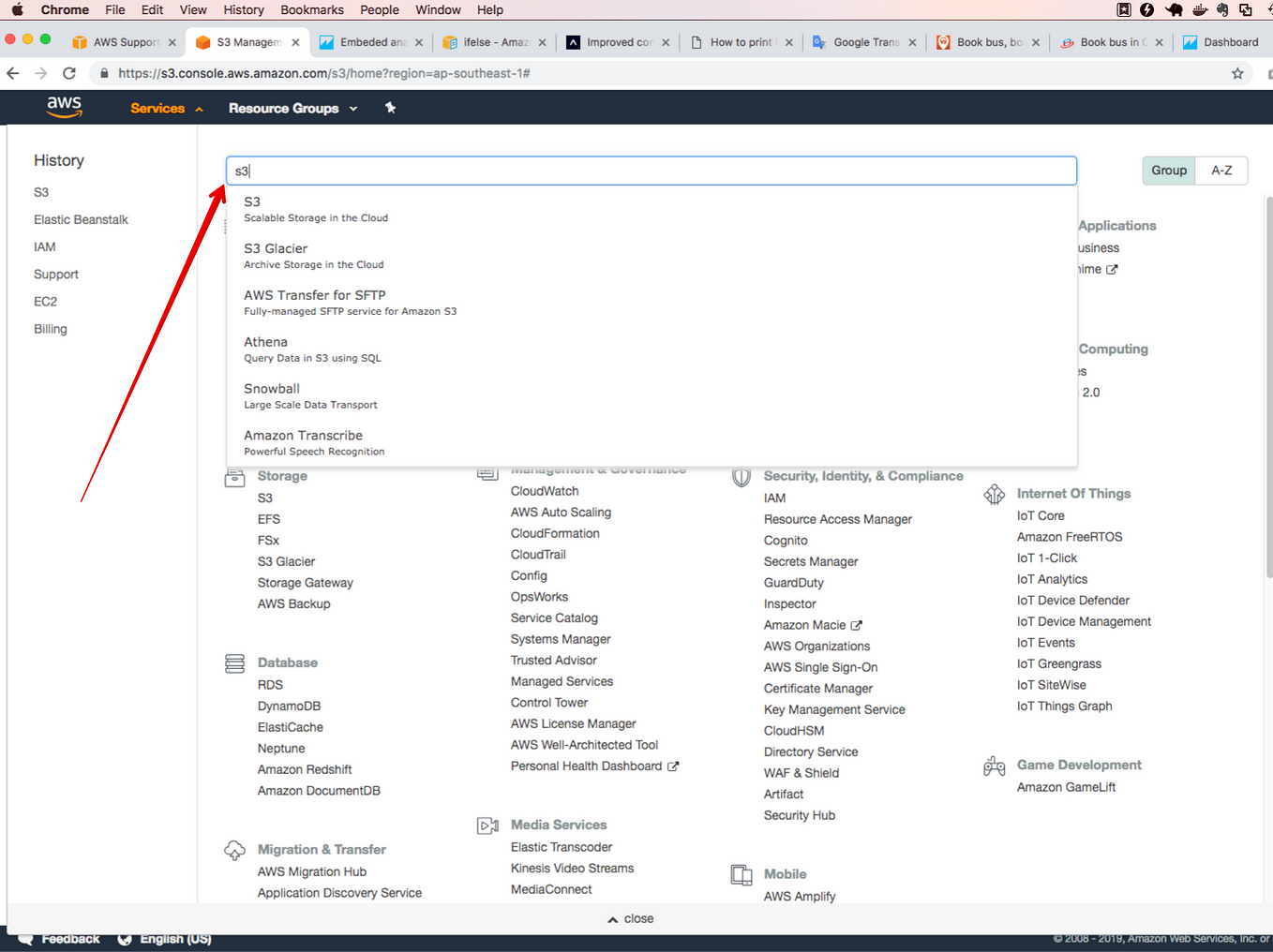Click the AWS logo in the header
The image size is (1273, 952).
pos(65,107)
